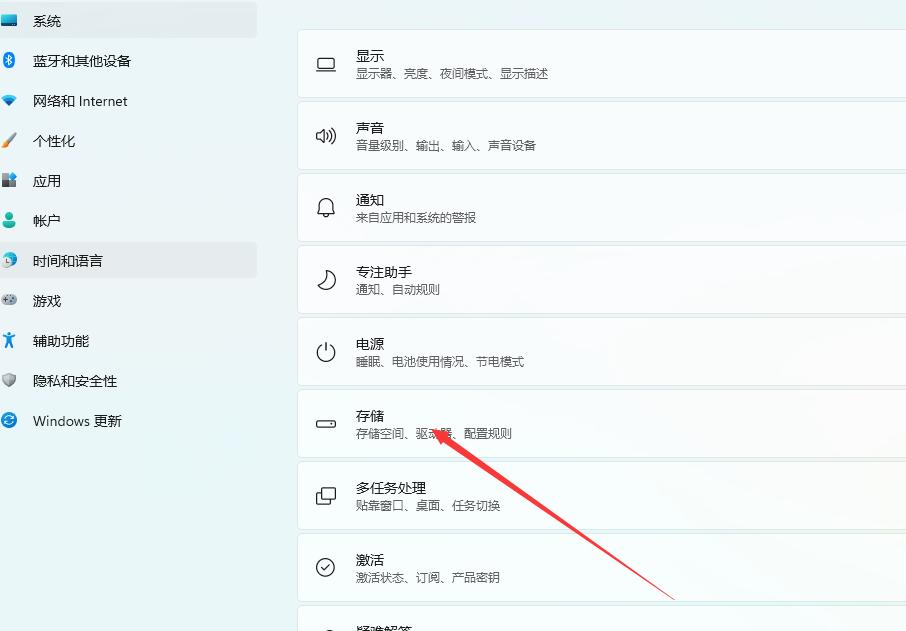Click the power icon beside 电源

[x=325, y=351]
